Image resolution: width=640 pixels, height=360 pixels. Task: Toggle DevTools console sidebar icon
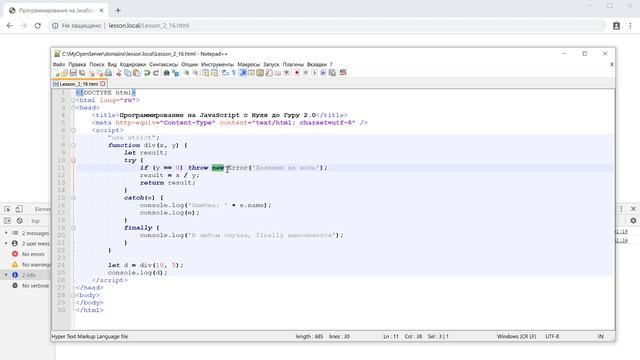pos(7,221)
